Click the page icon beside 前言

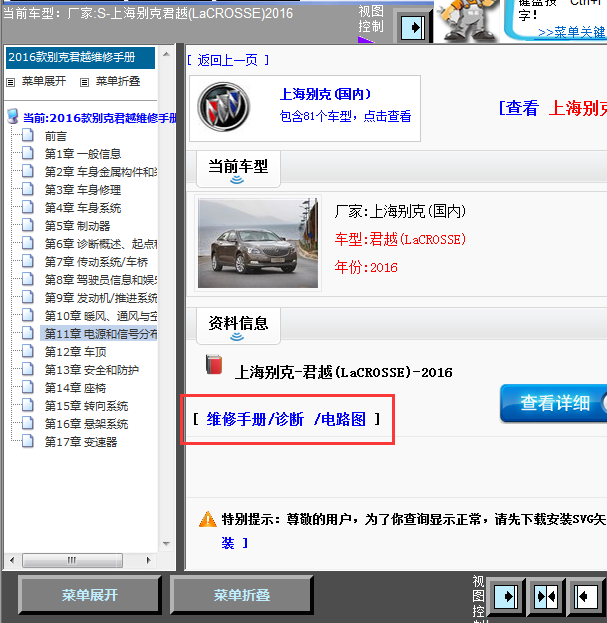click(27, 135)
